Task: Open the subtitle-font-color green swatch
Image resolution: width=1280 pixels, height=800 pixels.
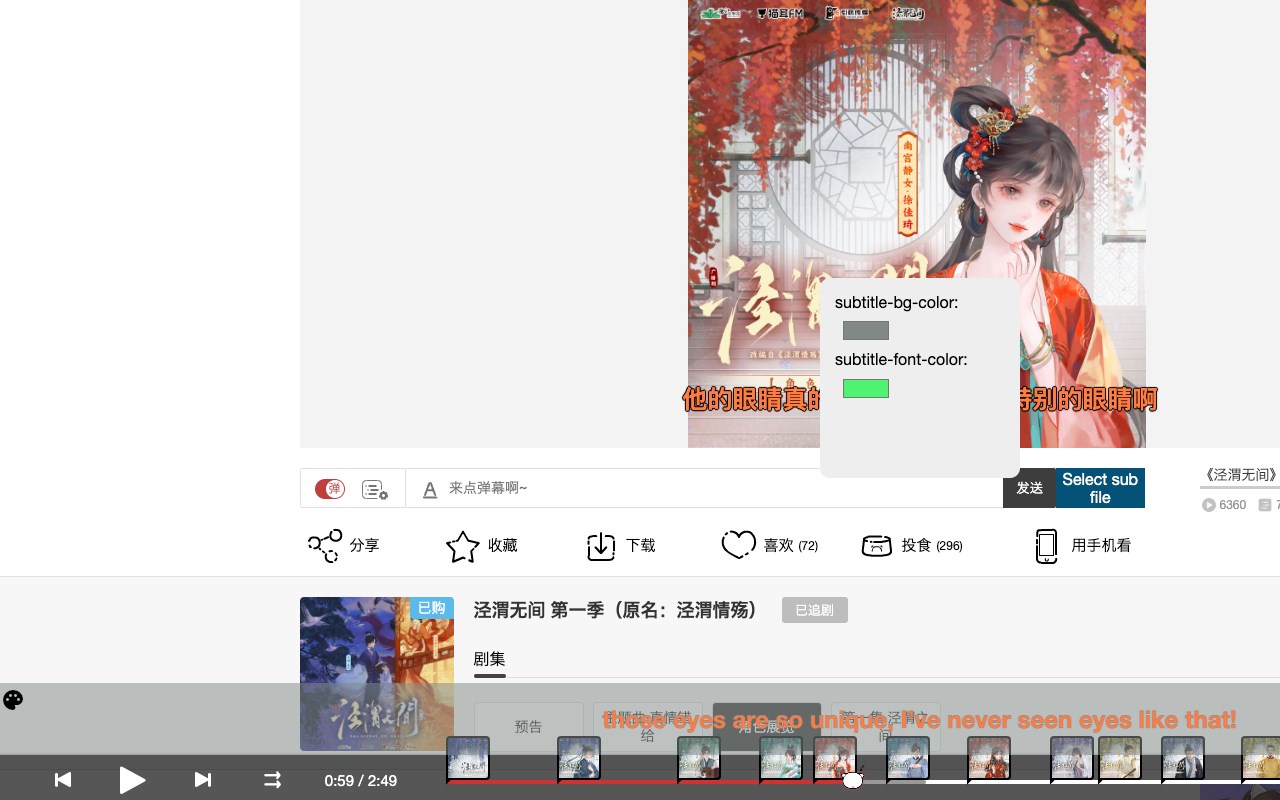Action: coord(866,388)
